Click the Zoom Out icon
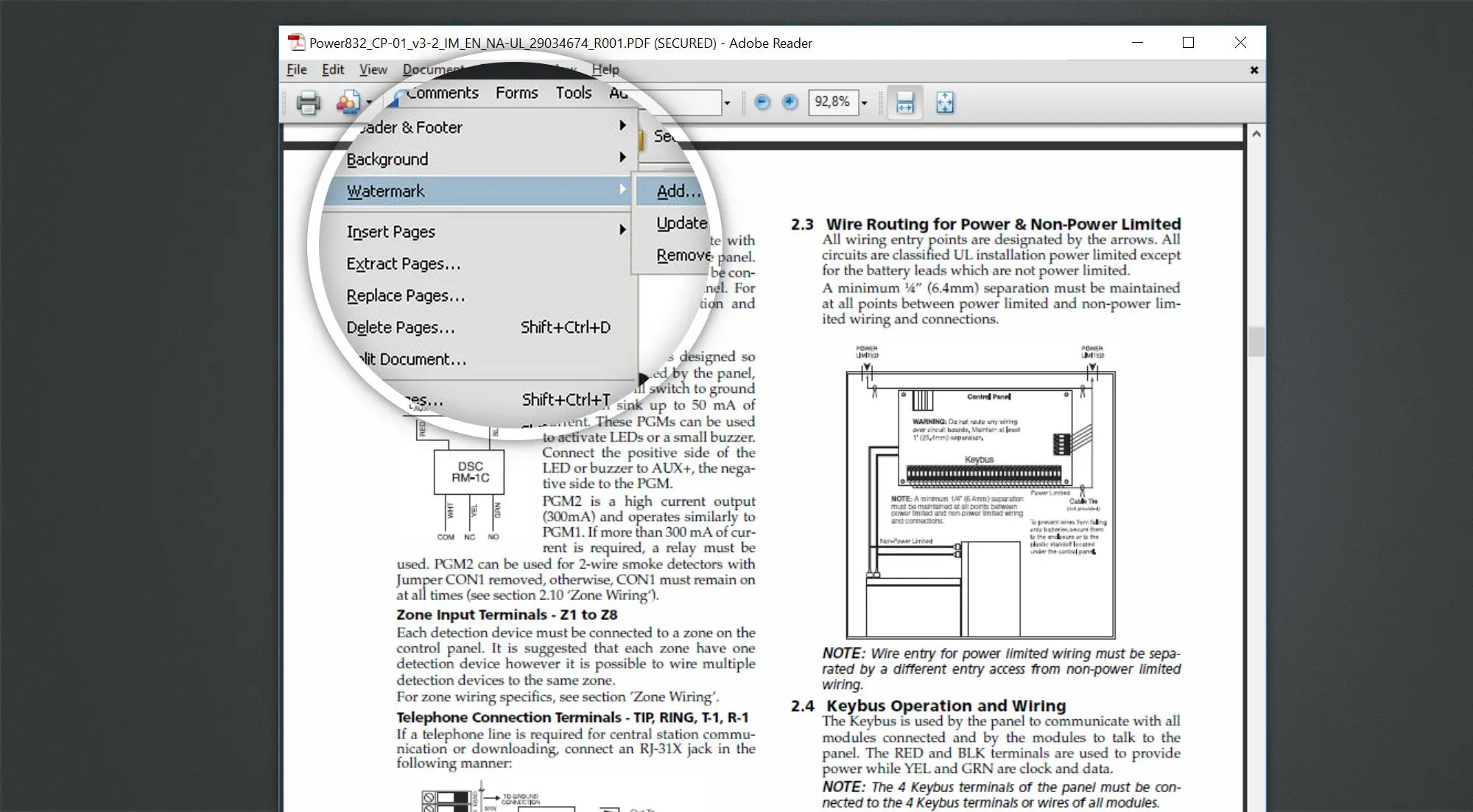Viewport: 1473px width, 812px height. click(762, 102)
